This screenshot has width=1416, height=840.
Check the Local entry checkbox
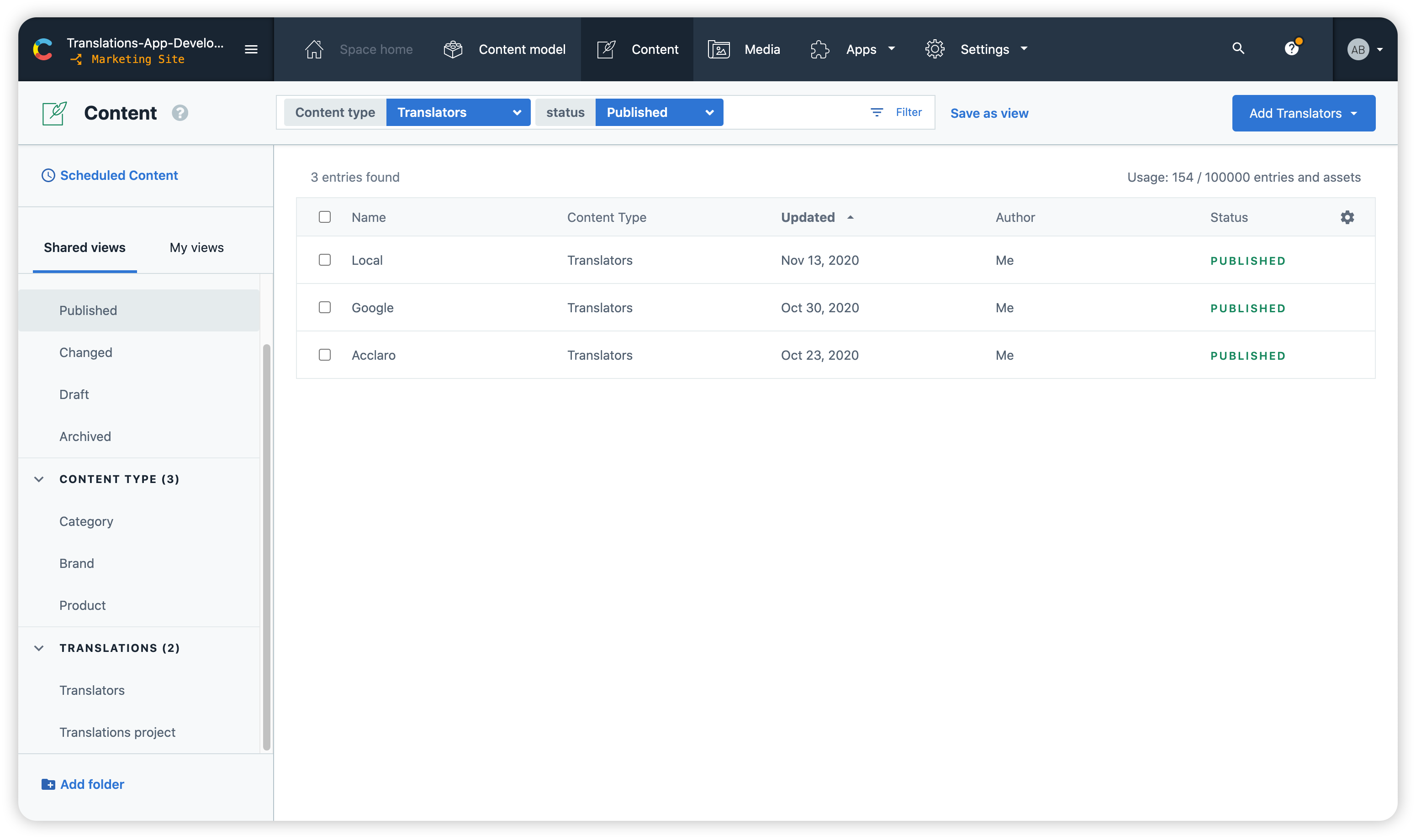324,260
